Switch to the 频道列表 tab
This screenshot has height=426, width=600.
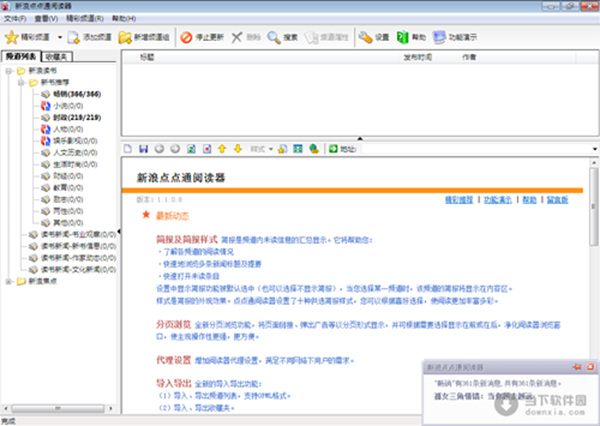(21, 56)
